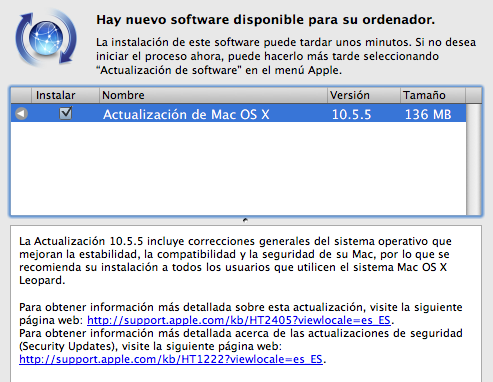The width and height of the screenshot is (493, 382).
Task: Sort updates by Tamaño column
Action: 433,95
